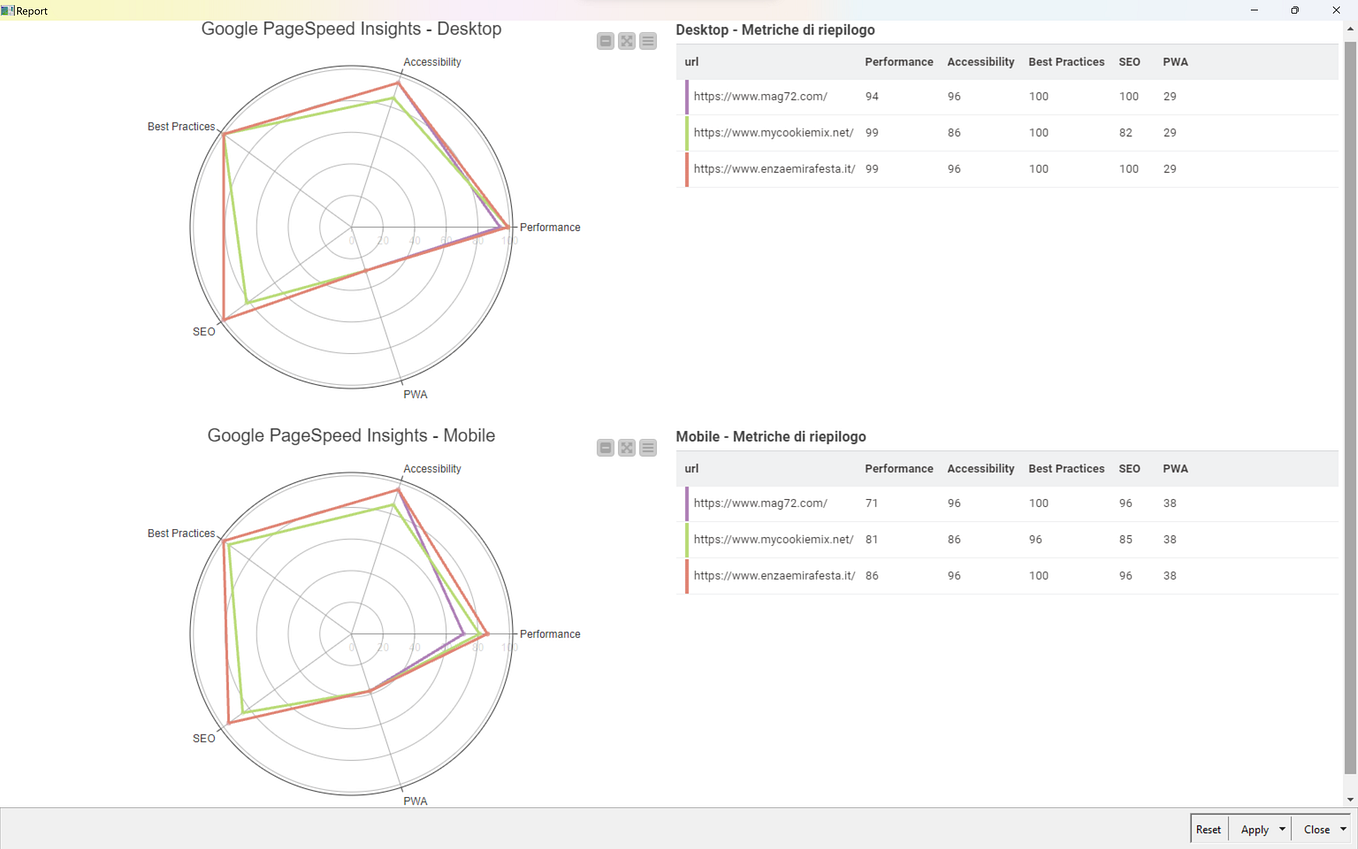The height and width of the screenshot is (849, 1358).
Task: Select the Performance column header in Desktop table
Action: (898, 61)
